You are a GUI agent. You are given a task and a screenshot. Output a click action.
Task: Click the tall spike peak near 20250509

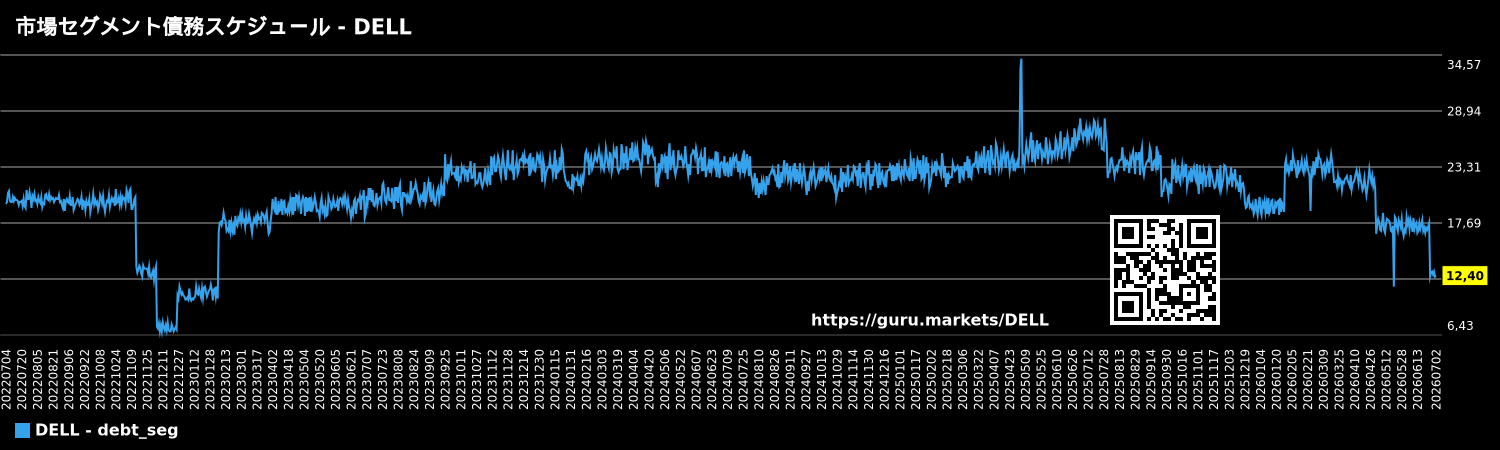[x=1021, y=60]
